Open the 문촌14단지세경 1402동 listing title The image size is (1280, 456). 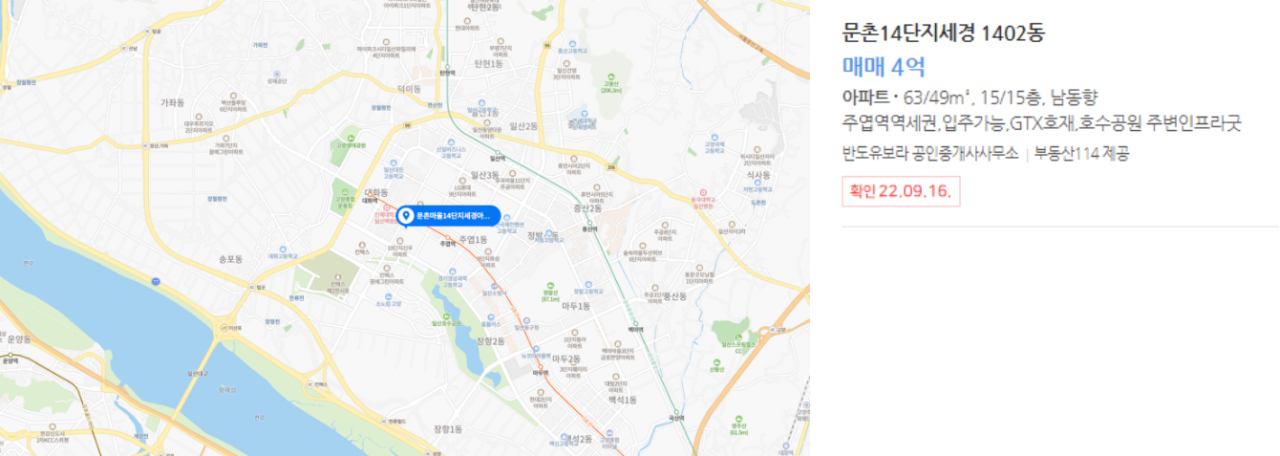click(x=943, y=33)
